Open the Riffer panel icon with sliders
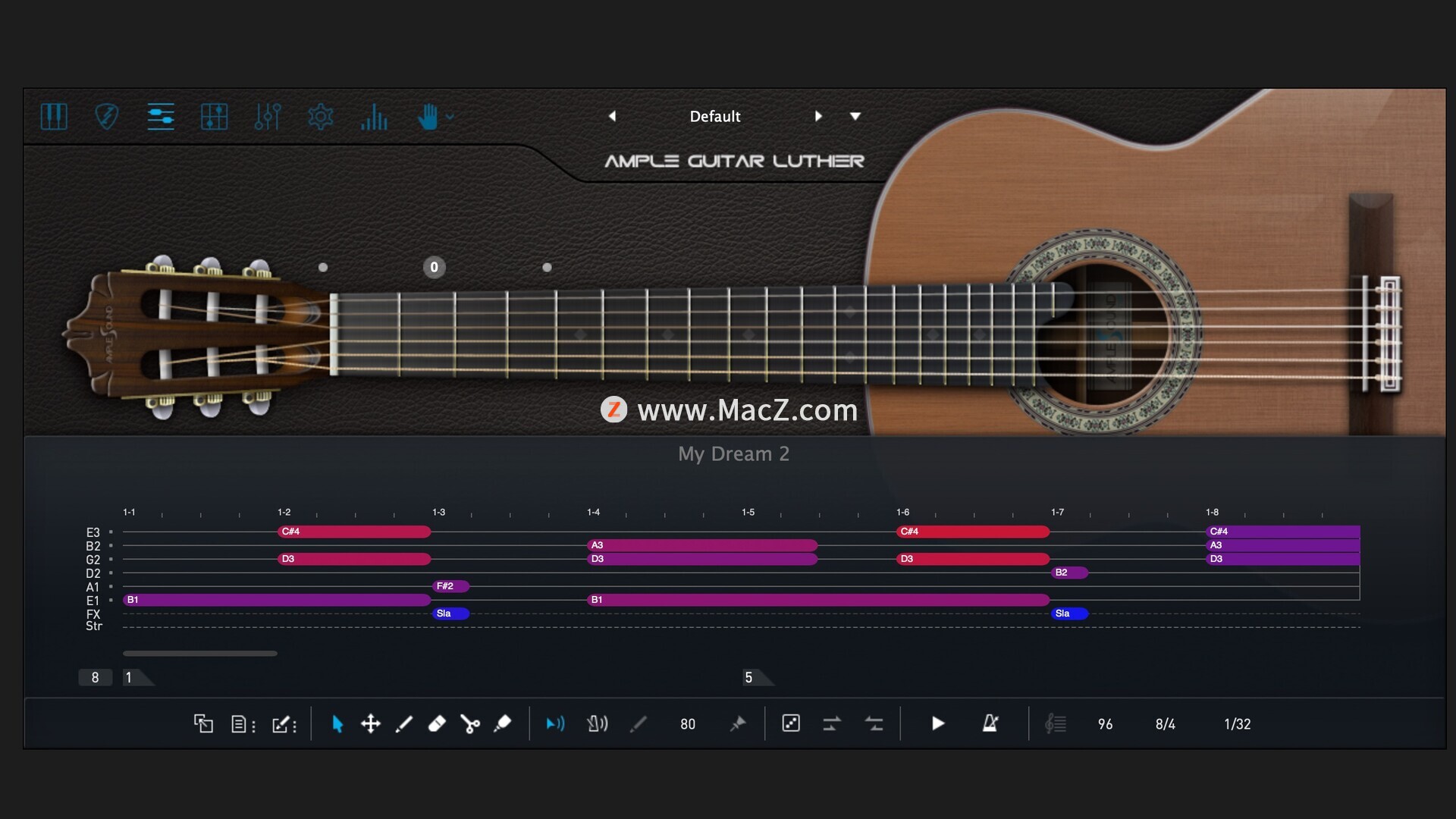1456x819 pixels. coord(161,117)
